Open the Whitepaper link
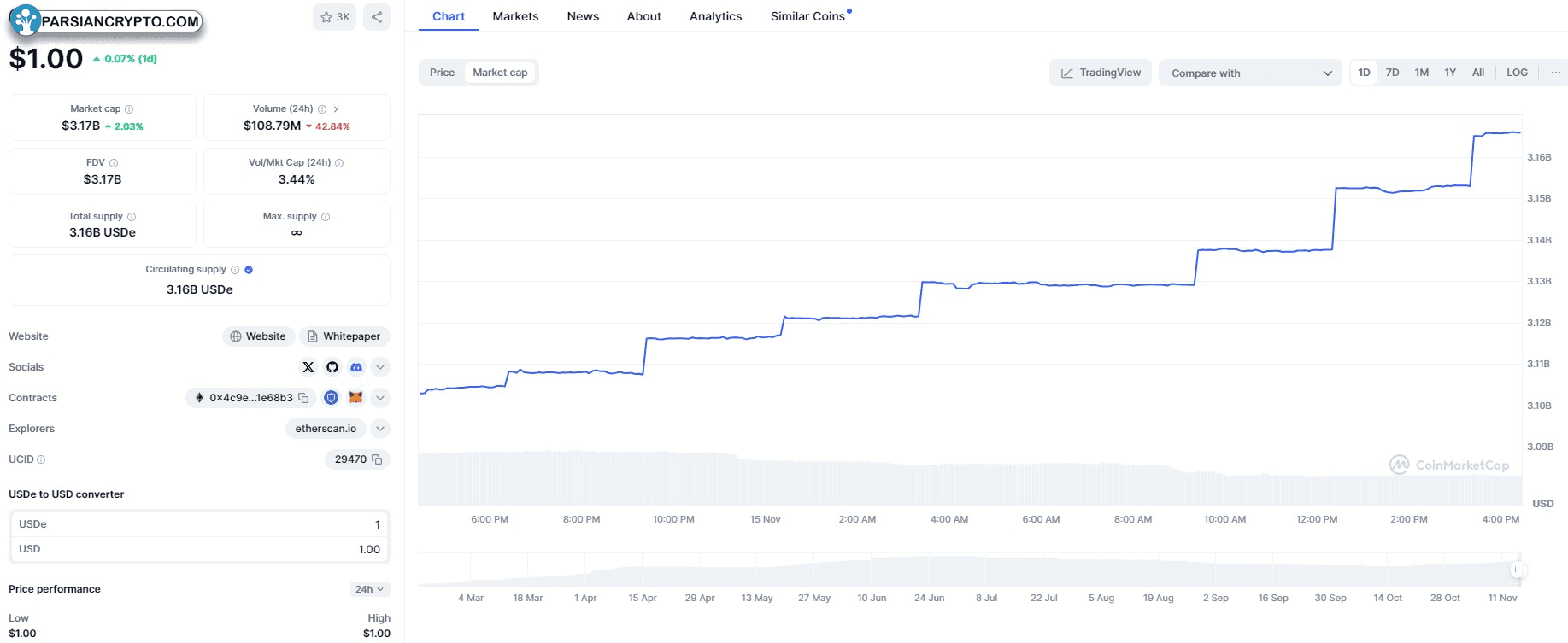 344,336
